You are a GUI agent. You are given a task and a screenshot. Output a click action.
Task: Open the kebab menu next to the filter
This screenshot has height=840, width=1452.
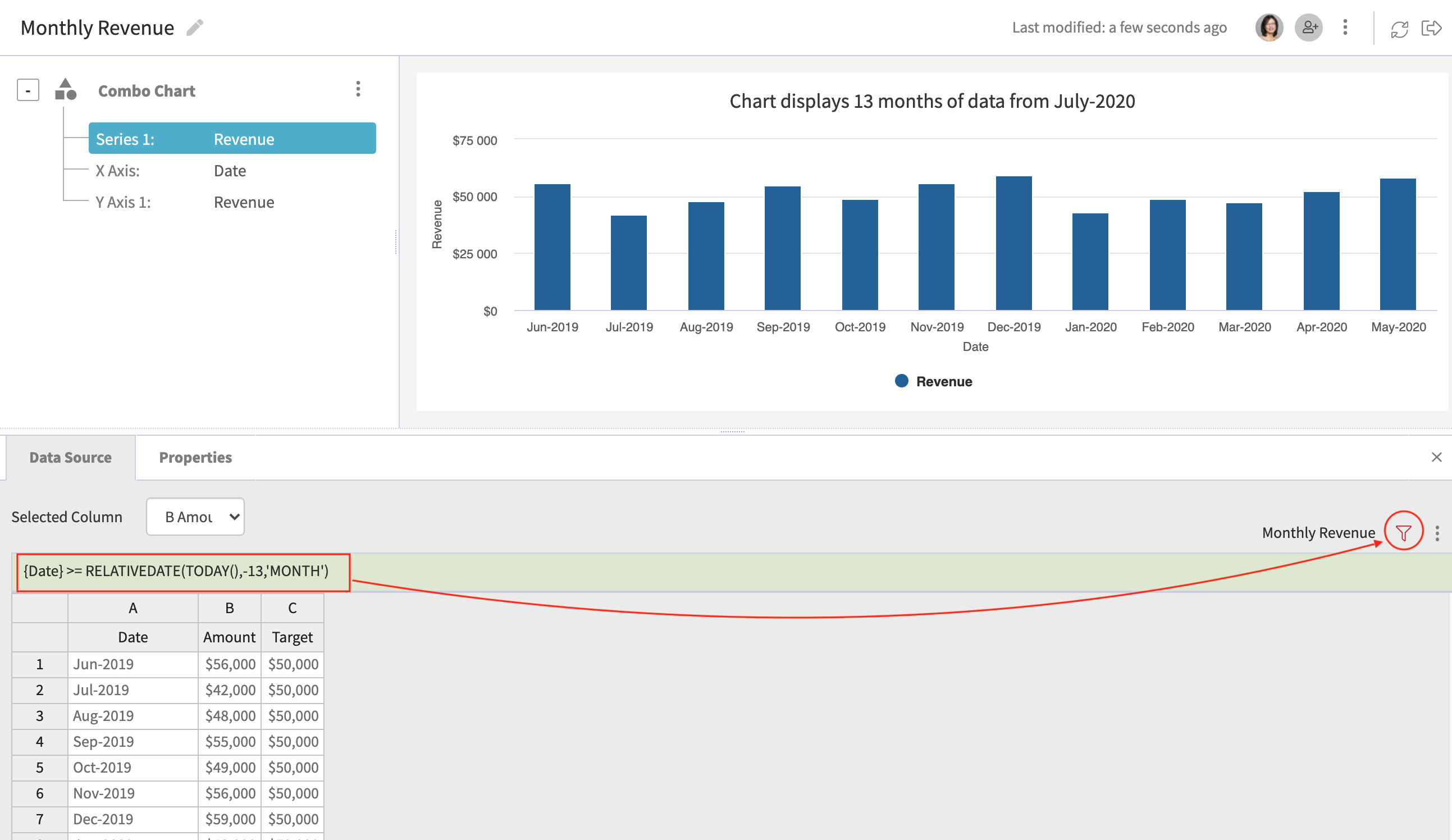point(1438,532)
